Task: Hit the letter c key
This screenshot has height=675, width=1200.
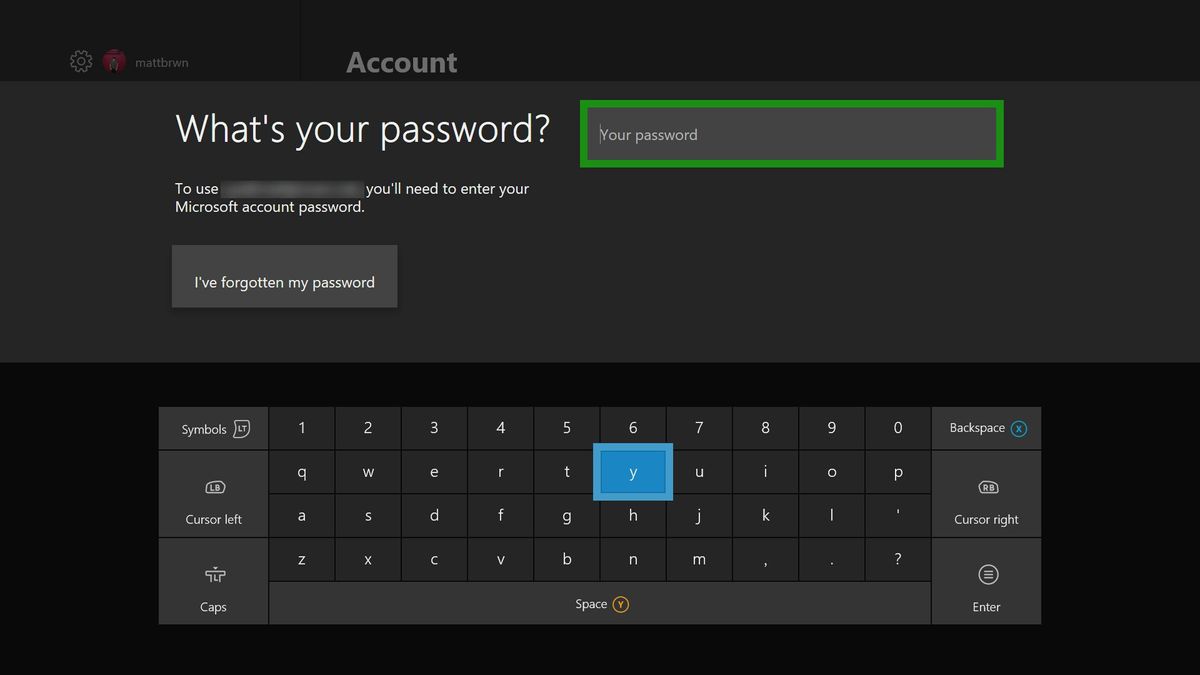Action: tap(434, 560)
